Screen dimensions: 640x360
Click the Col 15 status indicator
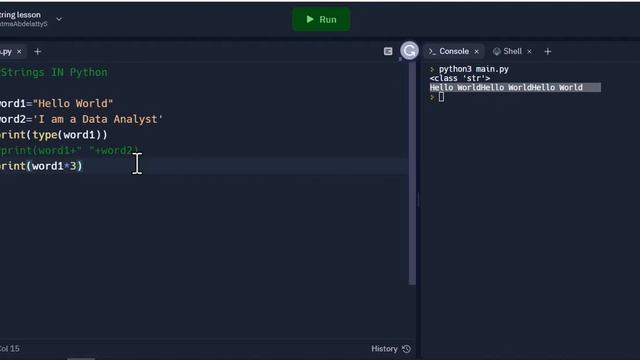coord(10,349)
